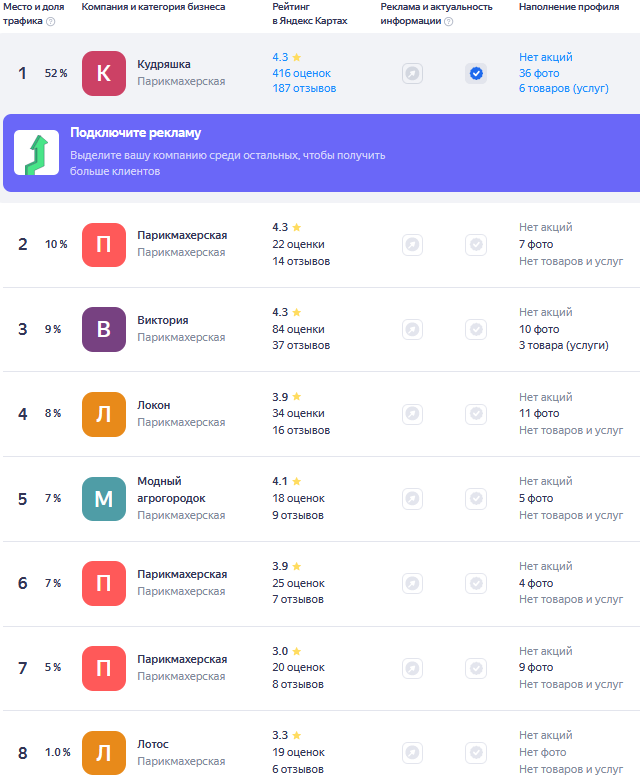Click the verification checkmark in Лотос row

pos(476,752)
